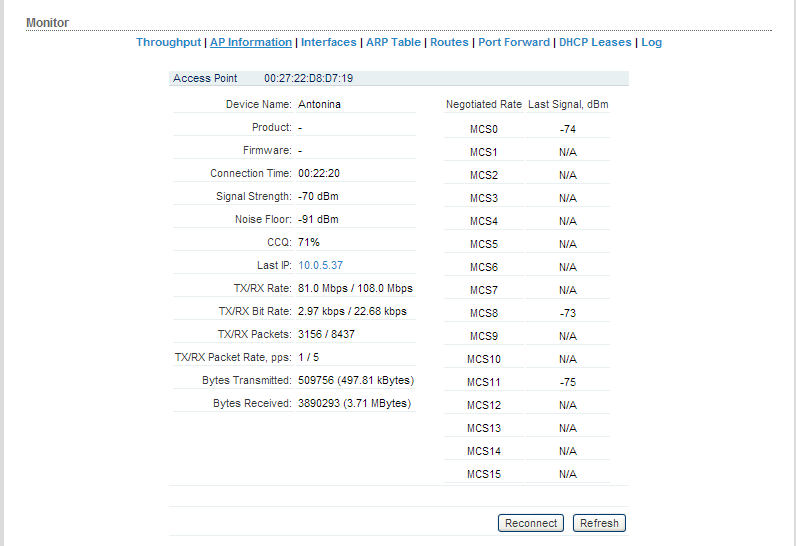View the ARP Table page
Viewport: 796px width, 546px height.
tap(393, 42)
